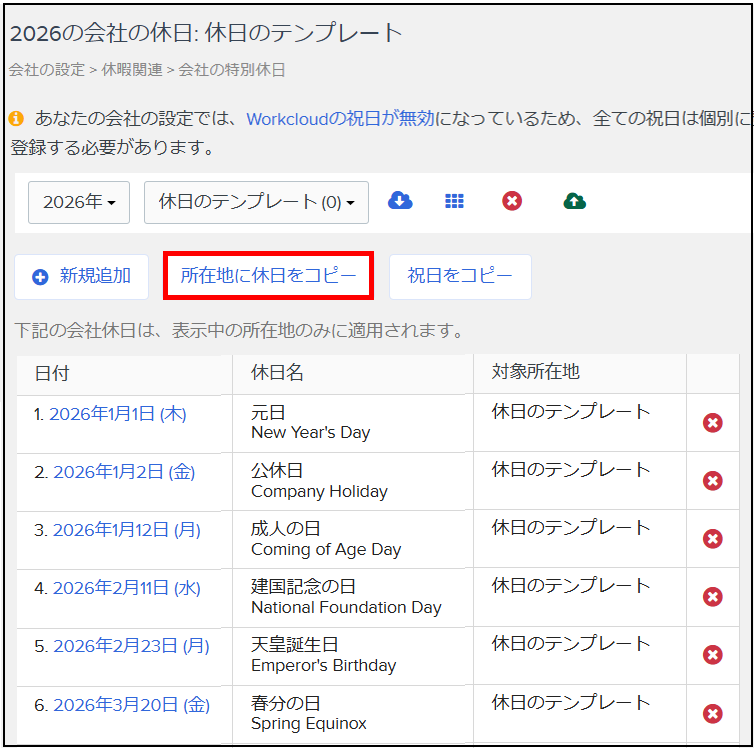The height and width of the screenshot is (748, 754).
Task: Click the blue cloud download icon
Action: pyautogui.click(x=400, y=201)
